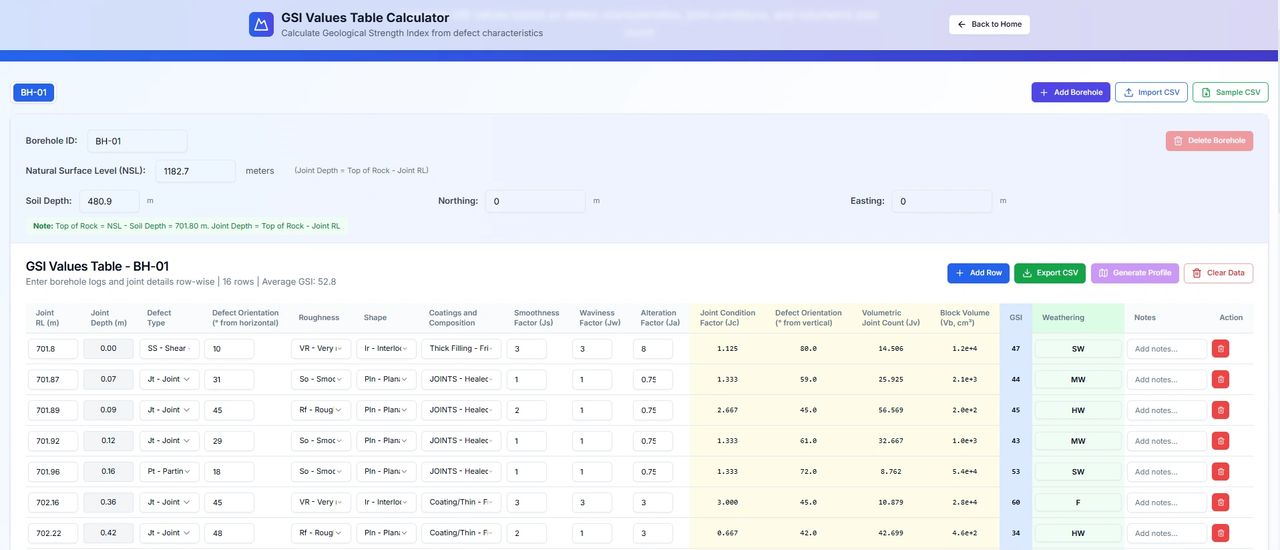This screenshot has width=1280, height=550.
Task: Open Defect Type dropdown for row 701.96
Action: (x=169, y=472)
